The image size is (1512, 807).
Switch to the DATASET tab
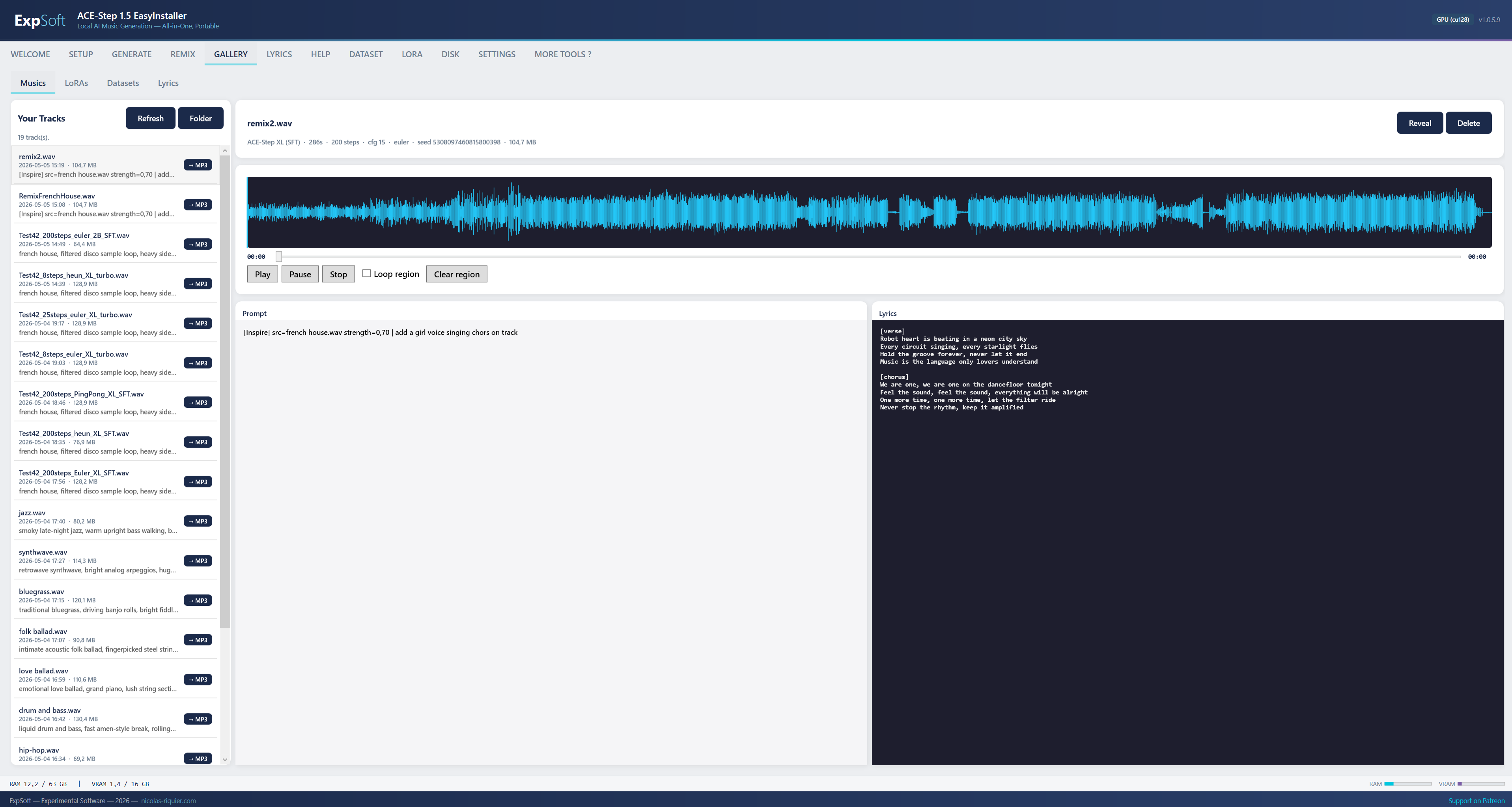(x=366, y=54)
